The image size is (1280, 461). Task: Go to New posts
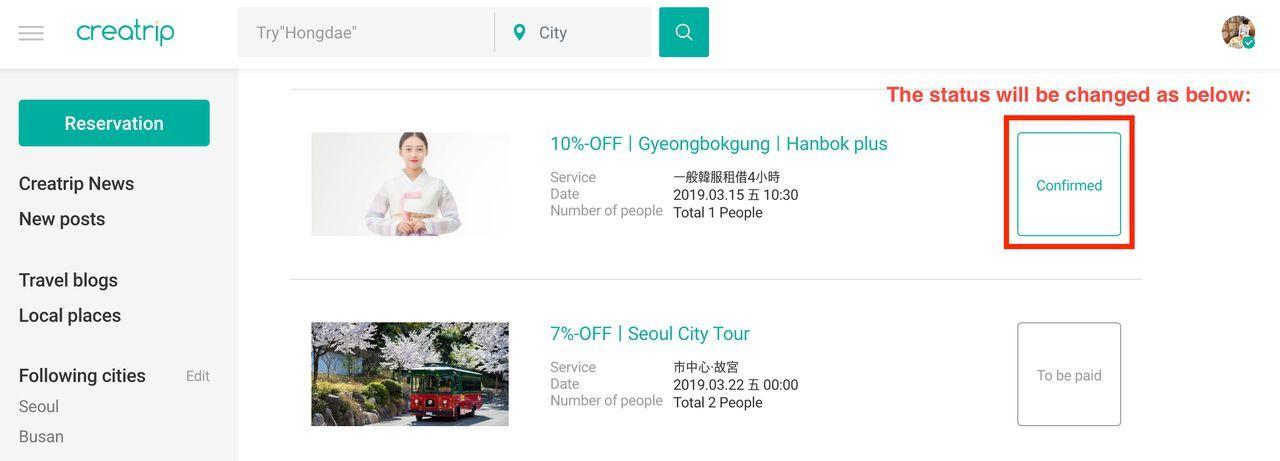pos(62,219)
